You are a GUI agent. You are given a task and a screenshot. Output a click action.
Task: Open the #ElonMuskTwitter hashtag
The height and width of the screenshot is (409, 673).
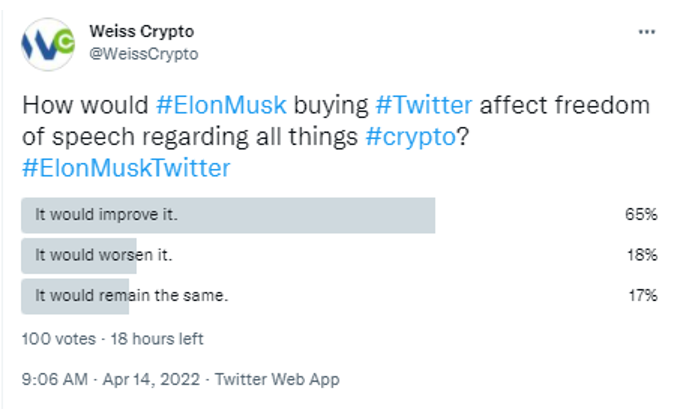click(x=126, y=168)
